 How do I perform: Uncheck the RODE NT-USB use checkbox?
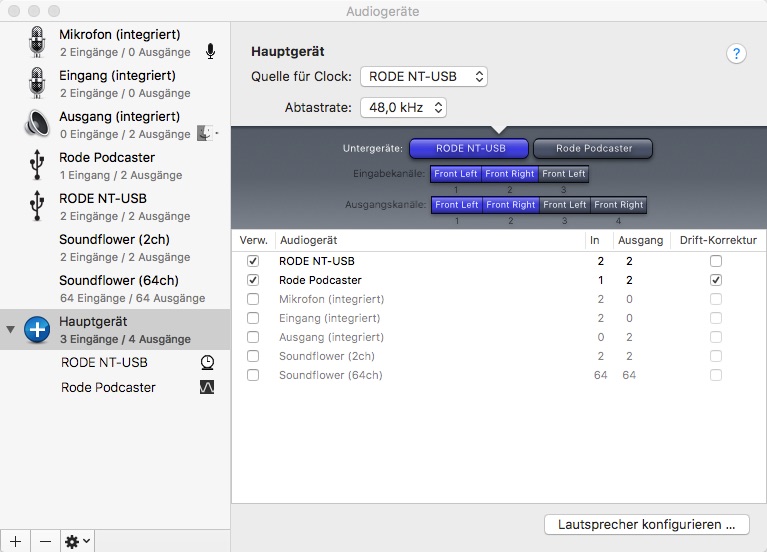253,261
